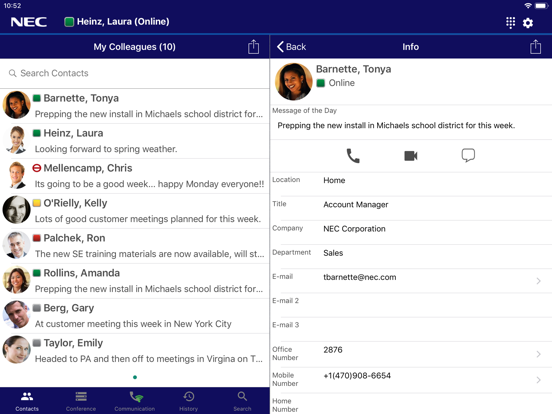Click the Search Contacts field
The image size is (552, 414).
tap(134, 73)
